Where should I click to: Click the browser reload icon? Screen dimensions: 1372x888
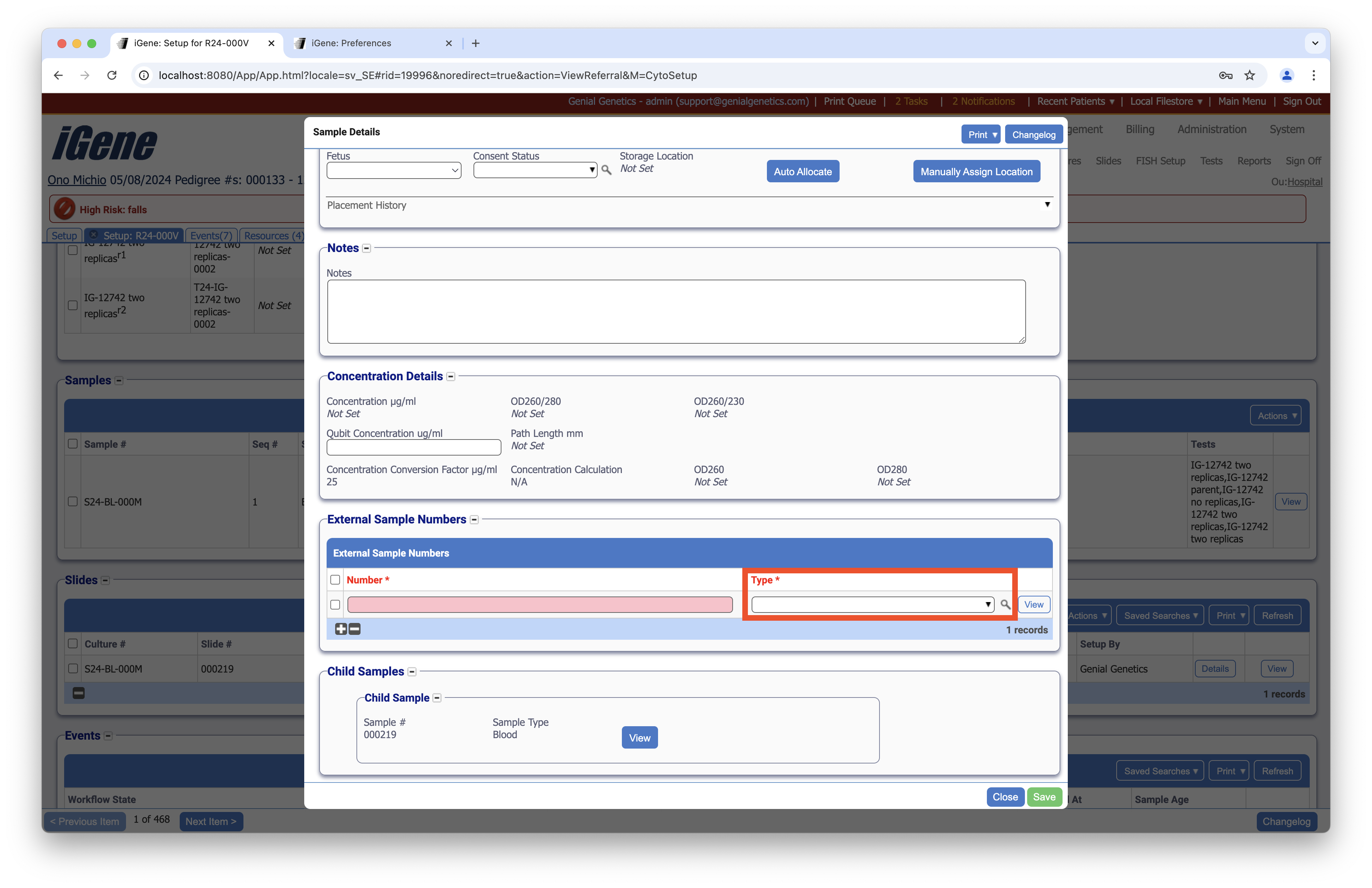[112, 75]
